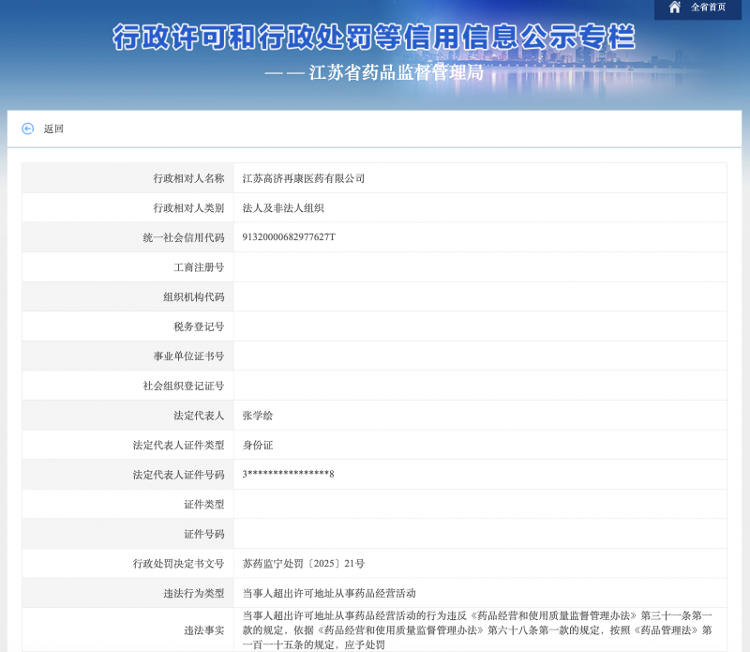
Task: Click the 江苏省药品监督管理局 subtitle in banner
Action: (x=396, y=73)
